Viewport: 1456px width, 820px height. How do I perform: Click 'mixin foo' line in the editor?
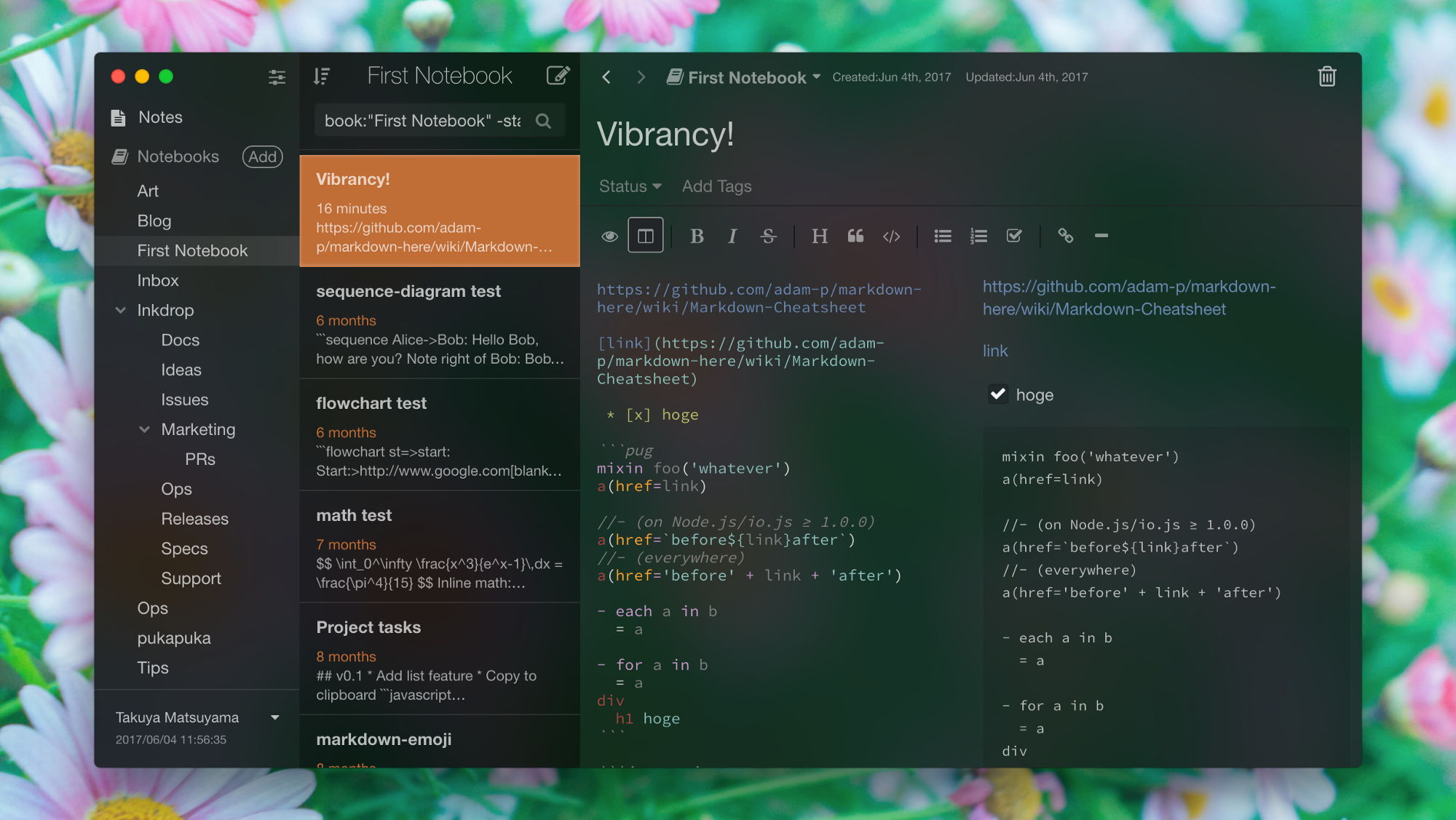pos(693,468)
